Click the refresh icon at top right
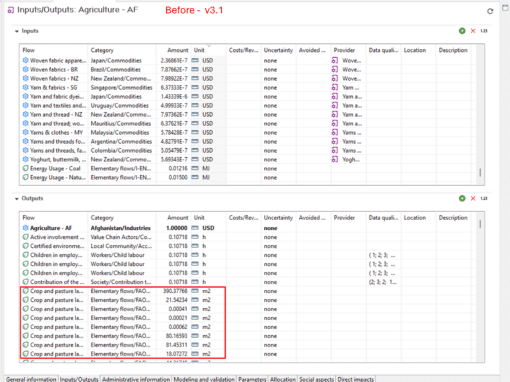The height and width of the screenshot is (382, 510). 490,11
